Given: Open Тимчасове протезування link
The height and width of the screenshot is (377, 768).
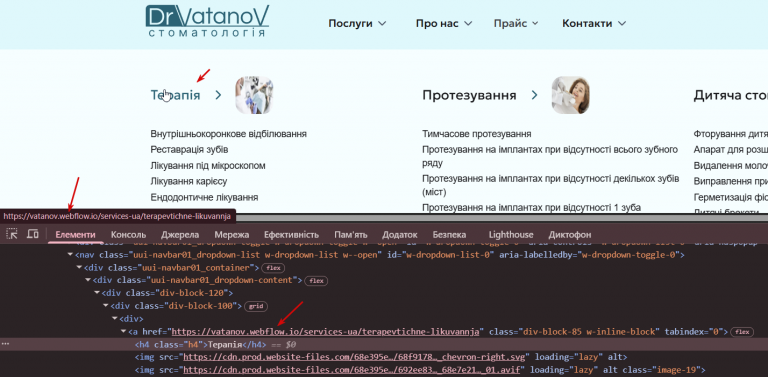Looking at the screenshot, I should click(477, 134).
